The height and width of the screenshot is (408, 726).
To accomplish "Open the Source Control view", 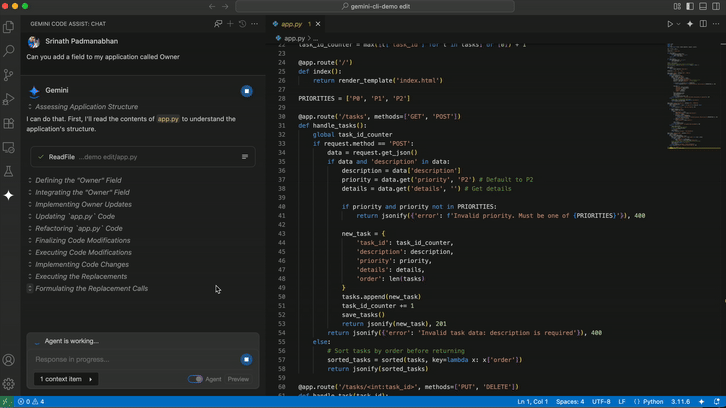I will (9, 75).
